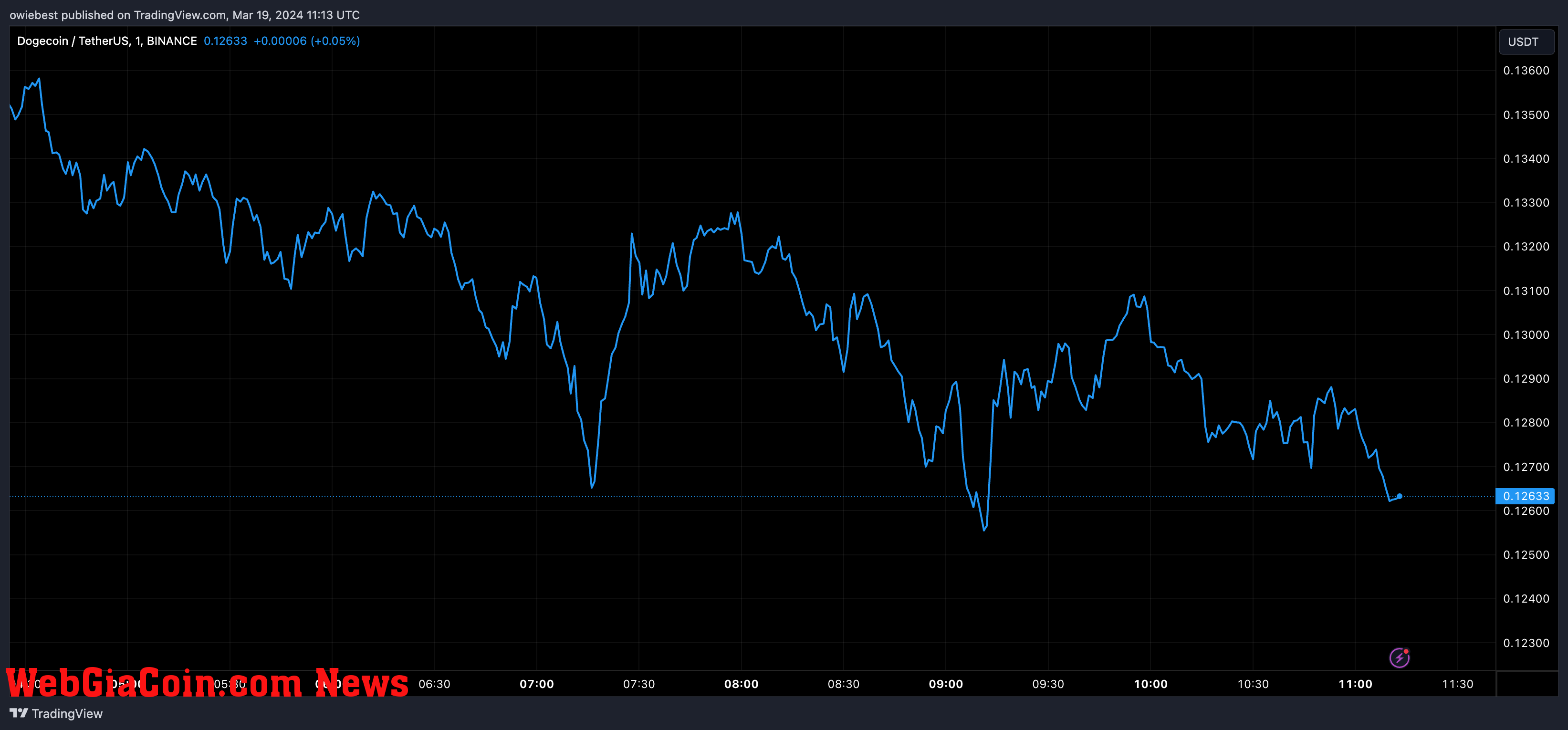Click the last price dot on the line
Image resolution: width=1568 pixels, height=730 pixels.
tap(1400, 496)
